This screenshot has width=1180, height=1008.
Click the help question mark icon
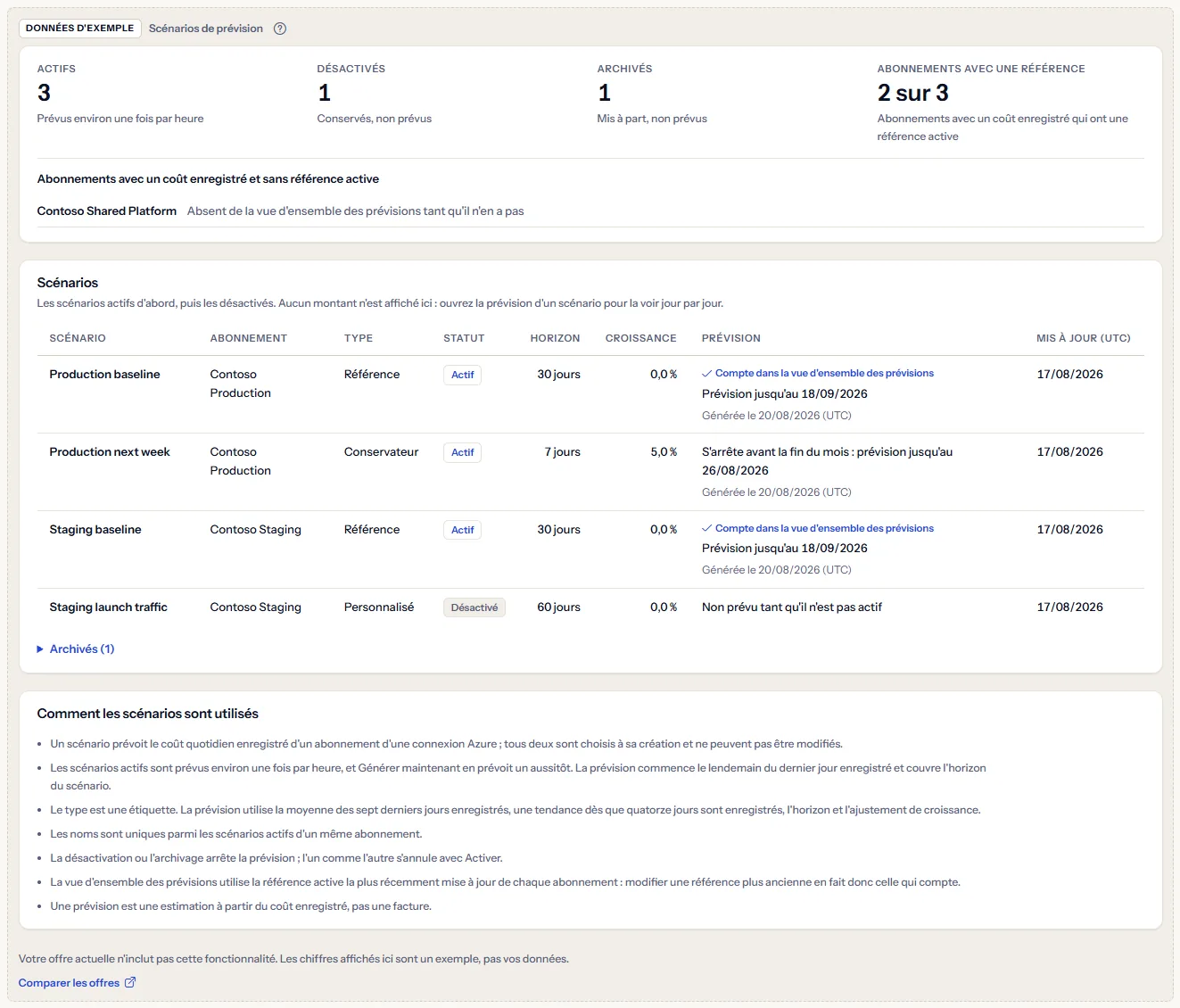point(280,29)
